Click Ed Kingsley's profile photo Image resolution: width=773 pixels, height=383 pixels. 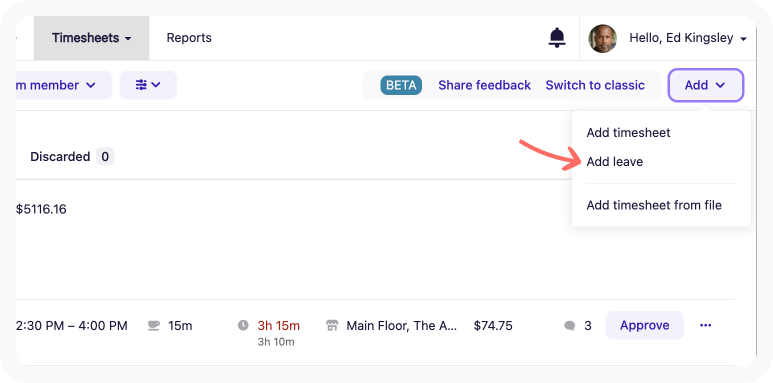point(602,38)
